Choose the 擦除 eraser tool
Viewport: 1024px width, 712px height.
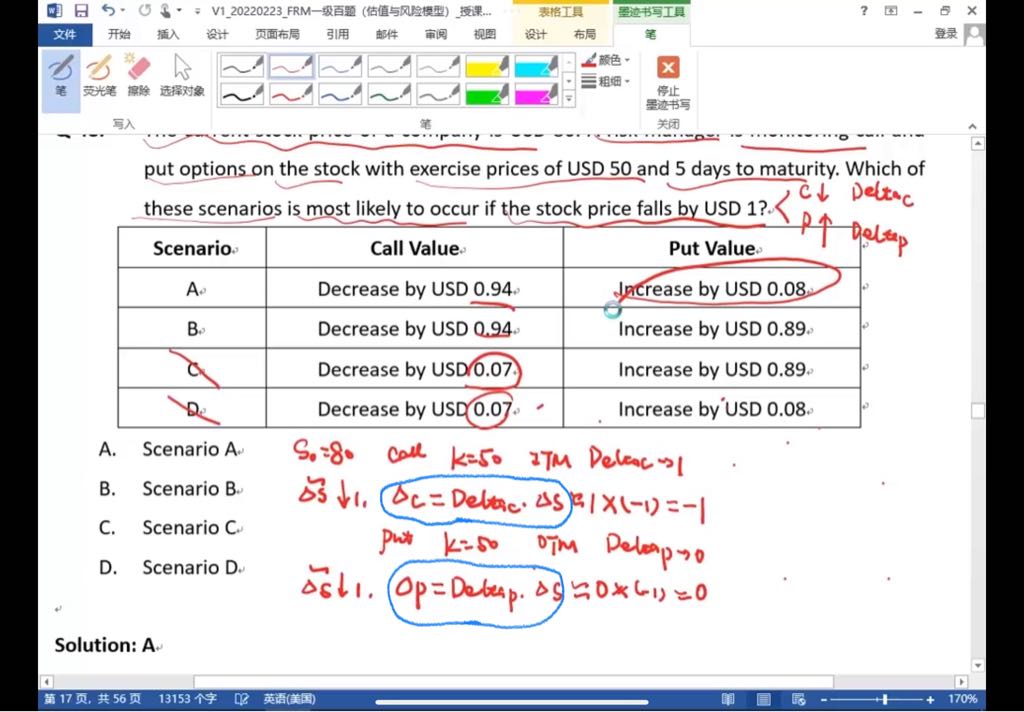pyautogui.click(x=138, y=76)
